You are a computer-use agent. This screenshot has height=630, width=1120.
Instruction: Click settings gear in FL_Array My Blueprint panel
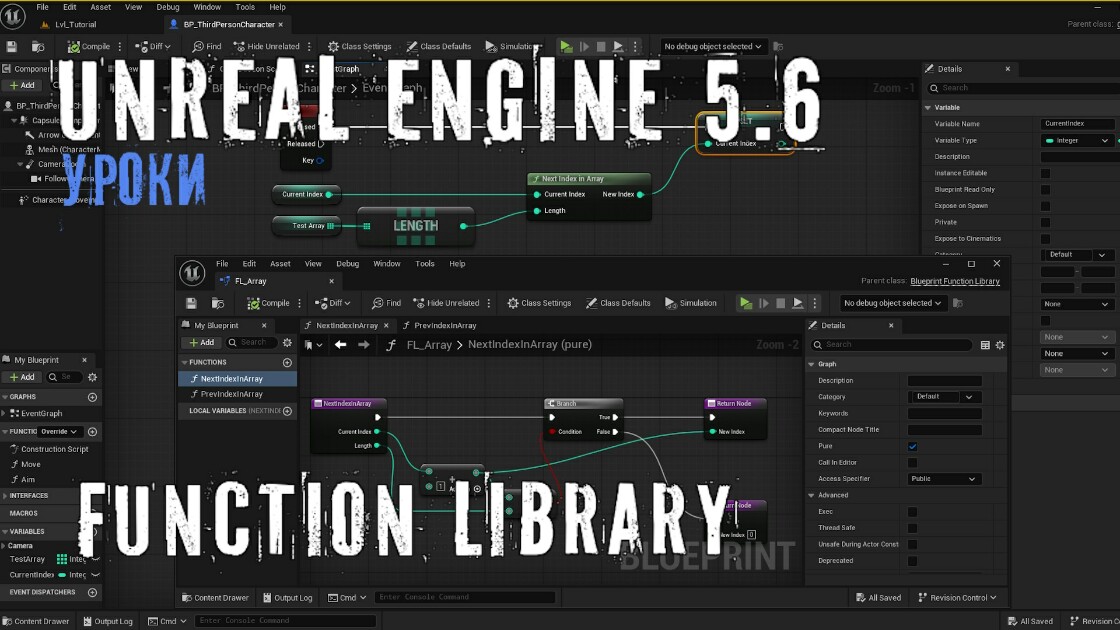point(287,343)
